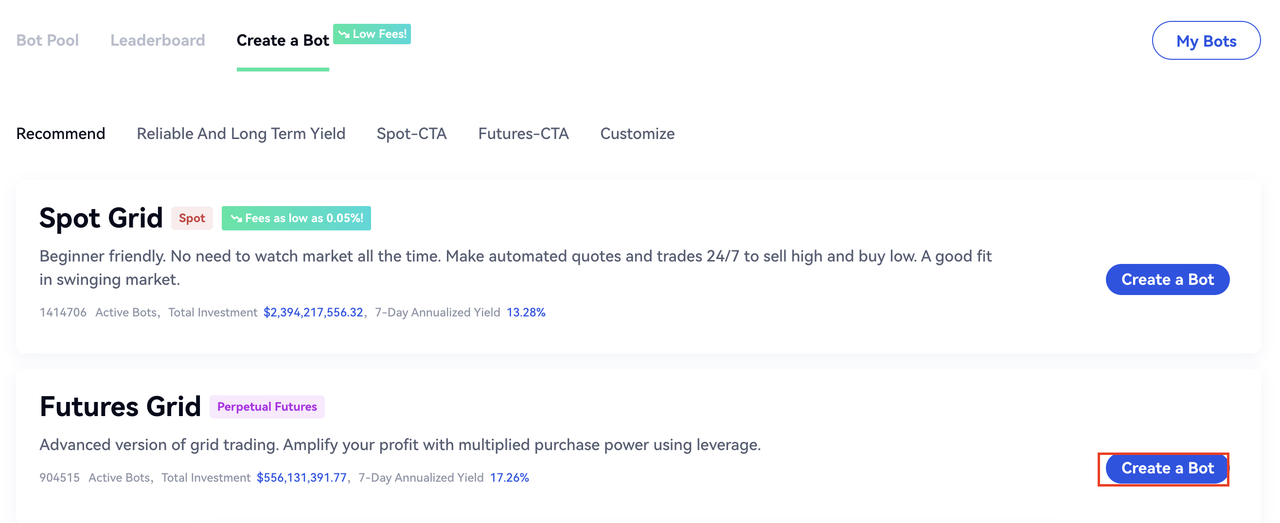Click the down-trend icon in the Low Fees badge
1280x523 pixels.
[x=344, y=34]
